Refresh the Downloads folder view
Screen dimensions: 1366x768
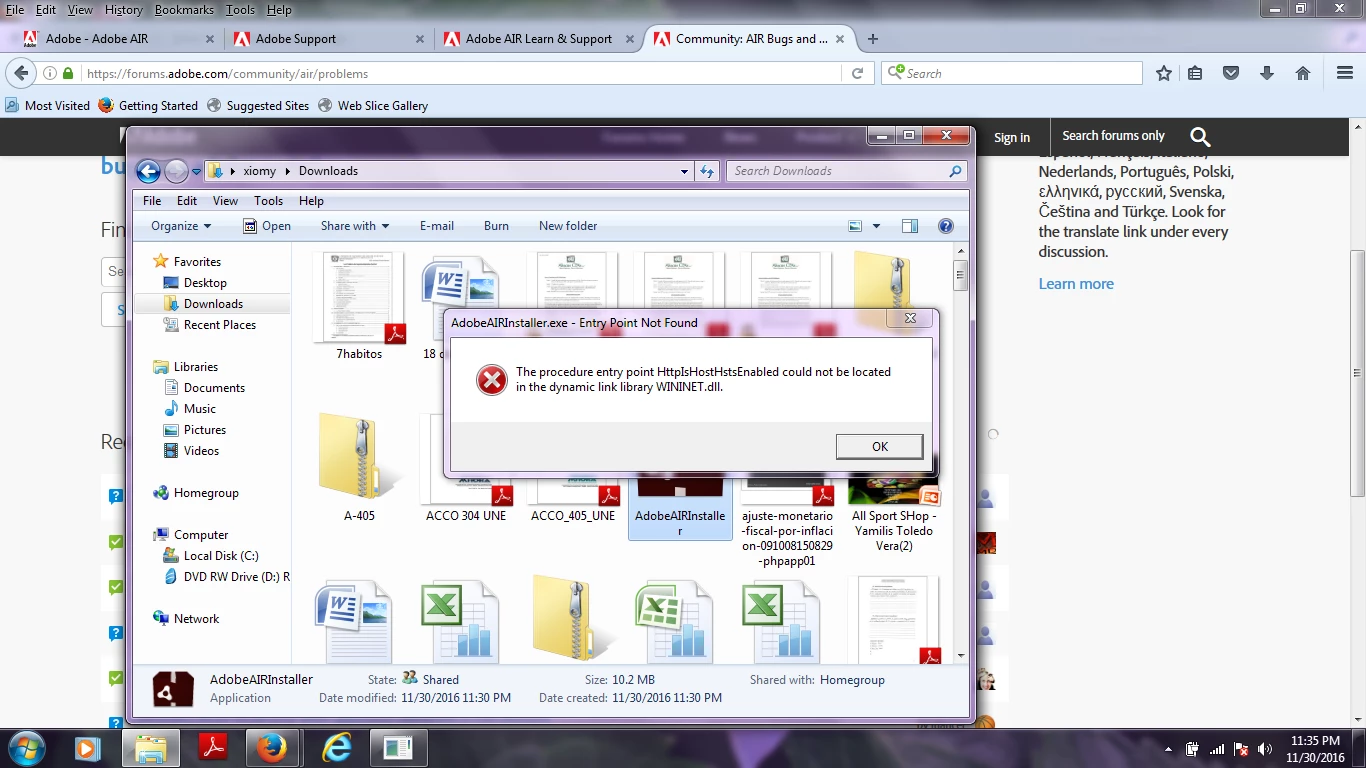pyautogui.click(x=707, y=171)
